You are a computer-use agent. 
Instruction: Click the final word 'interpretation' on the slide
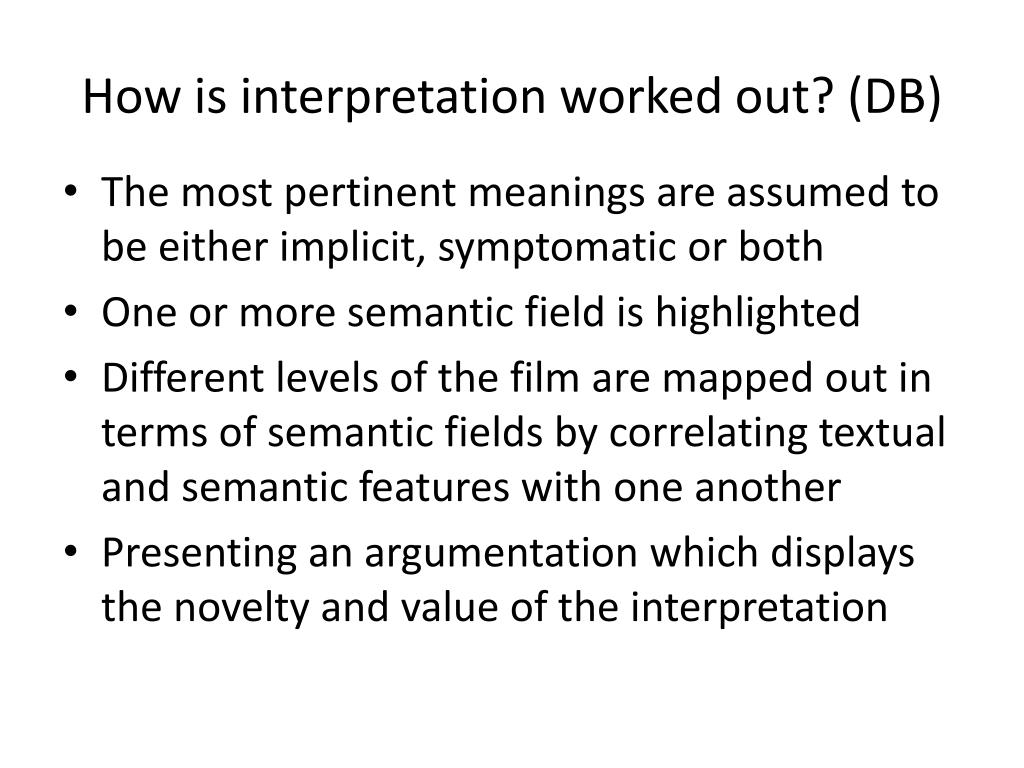pyautogui.click(x=759, y=609)
